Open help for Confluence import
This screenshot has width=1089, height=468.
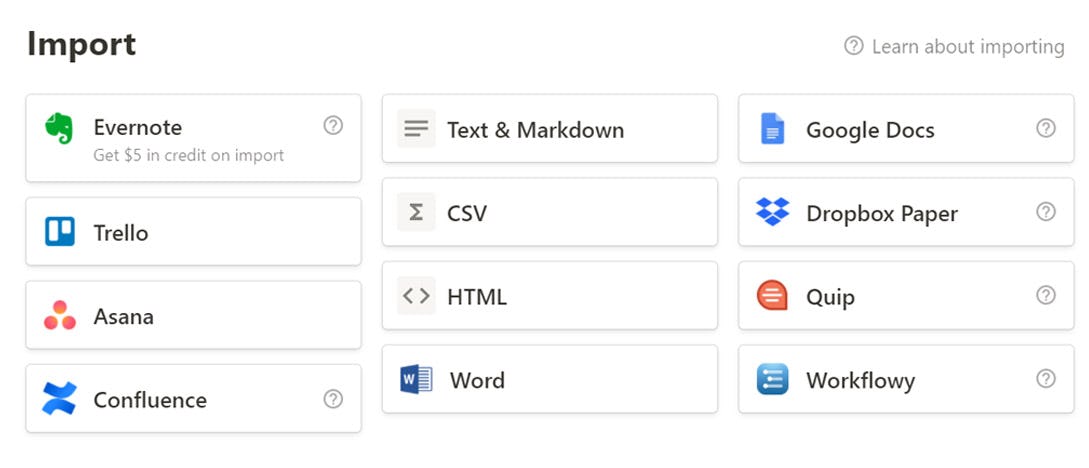click(334, 399)
